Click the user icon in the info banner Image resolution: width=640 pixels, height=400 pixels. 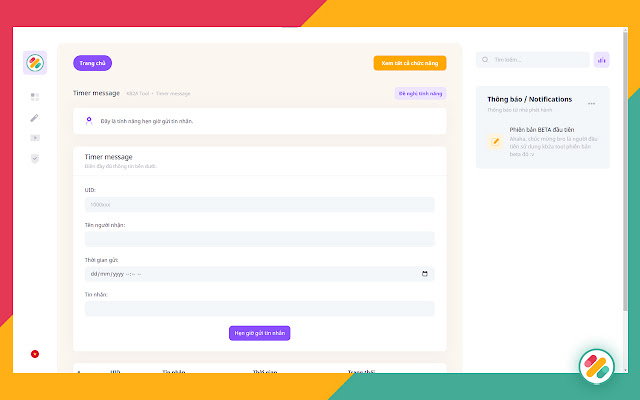pyautogui.click(x=89, y=121)
